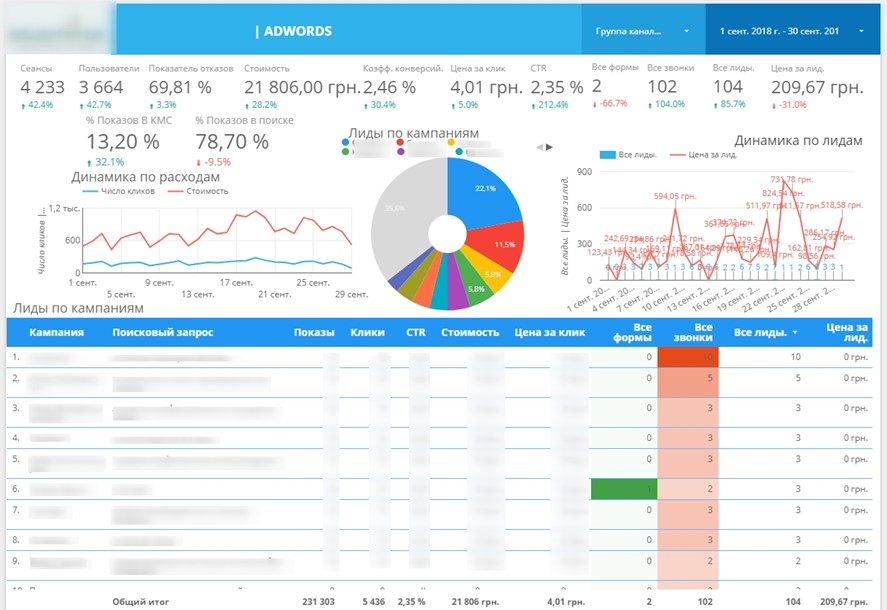Click the Сеансы scorecard value 4 233
Viewport: 887px width, 610px height.
tap(42, 88)
